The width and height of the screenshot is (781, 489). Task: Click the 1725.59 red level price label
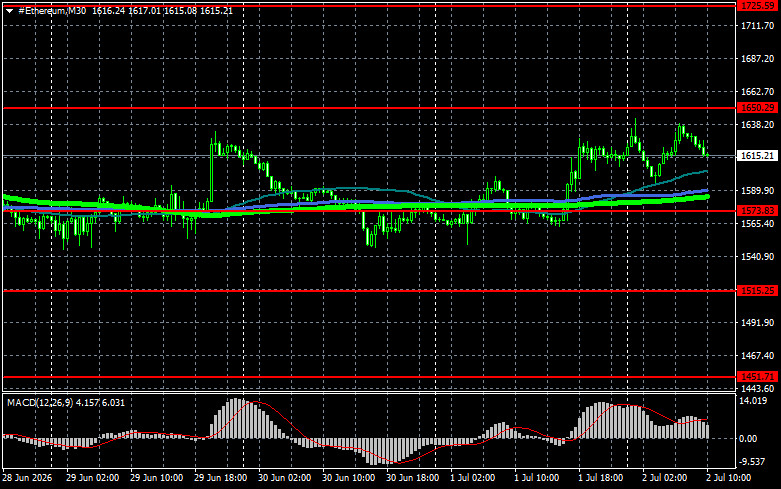tap(758, 6)
